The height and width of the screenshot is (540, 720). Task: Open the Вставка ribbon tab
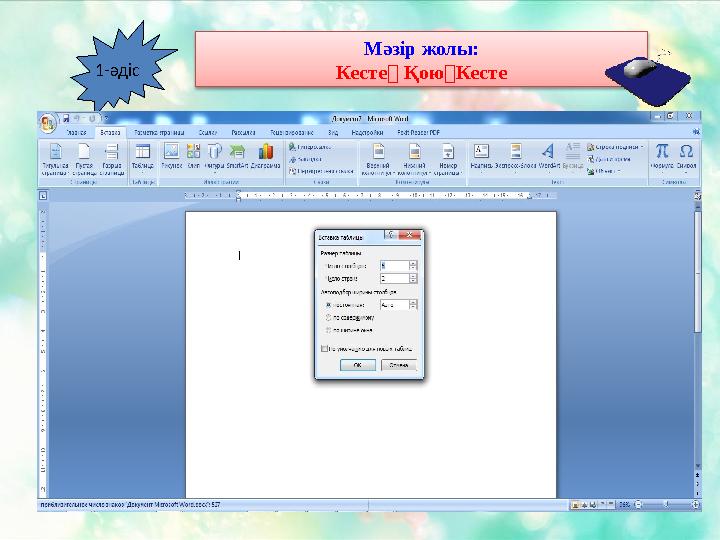(x=110, y=132)
